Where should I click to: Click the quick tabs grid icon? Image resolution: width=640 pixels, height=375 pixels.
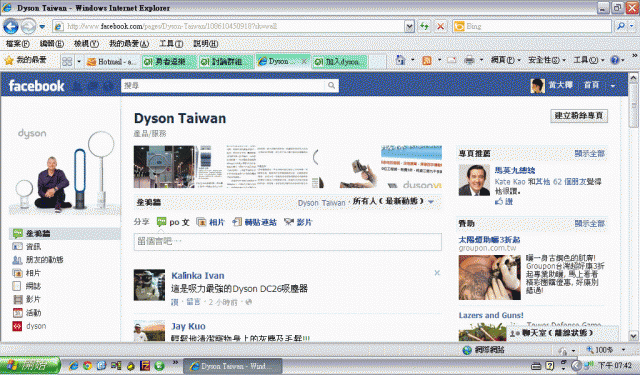click(x=67, y=61)
